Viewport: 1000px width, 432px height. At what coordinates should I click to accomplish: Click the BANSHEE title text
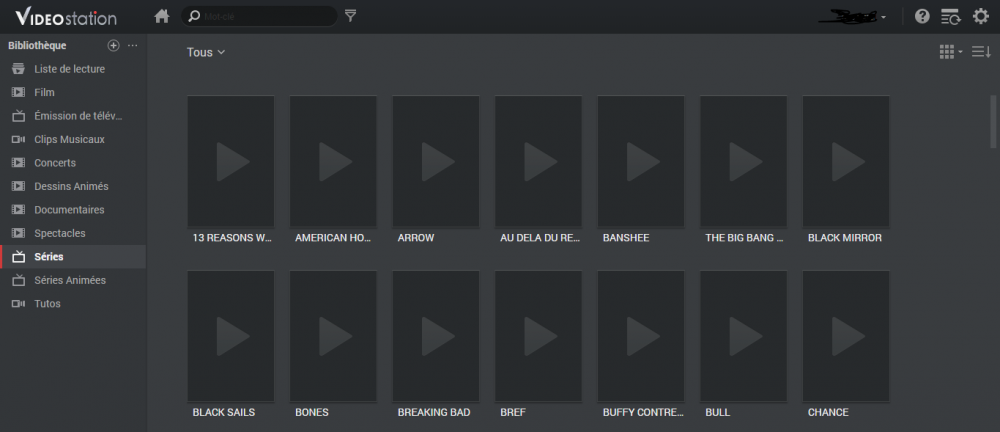(626, 238)
